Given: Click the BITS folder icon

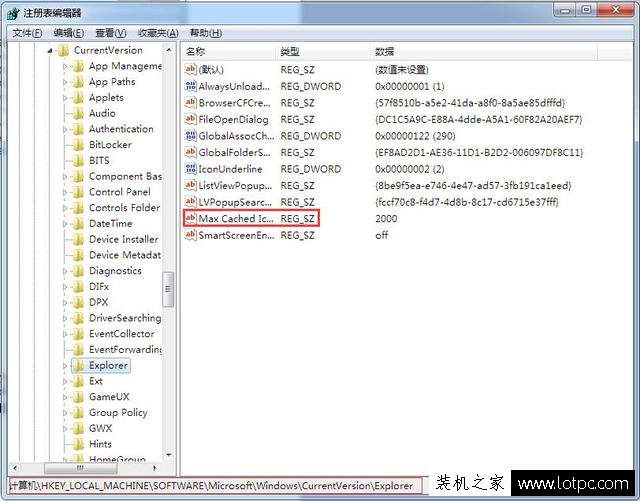Looking at the screenshot, I should tap(78, 161).
